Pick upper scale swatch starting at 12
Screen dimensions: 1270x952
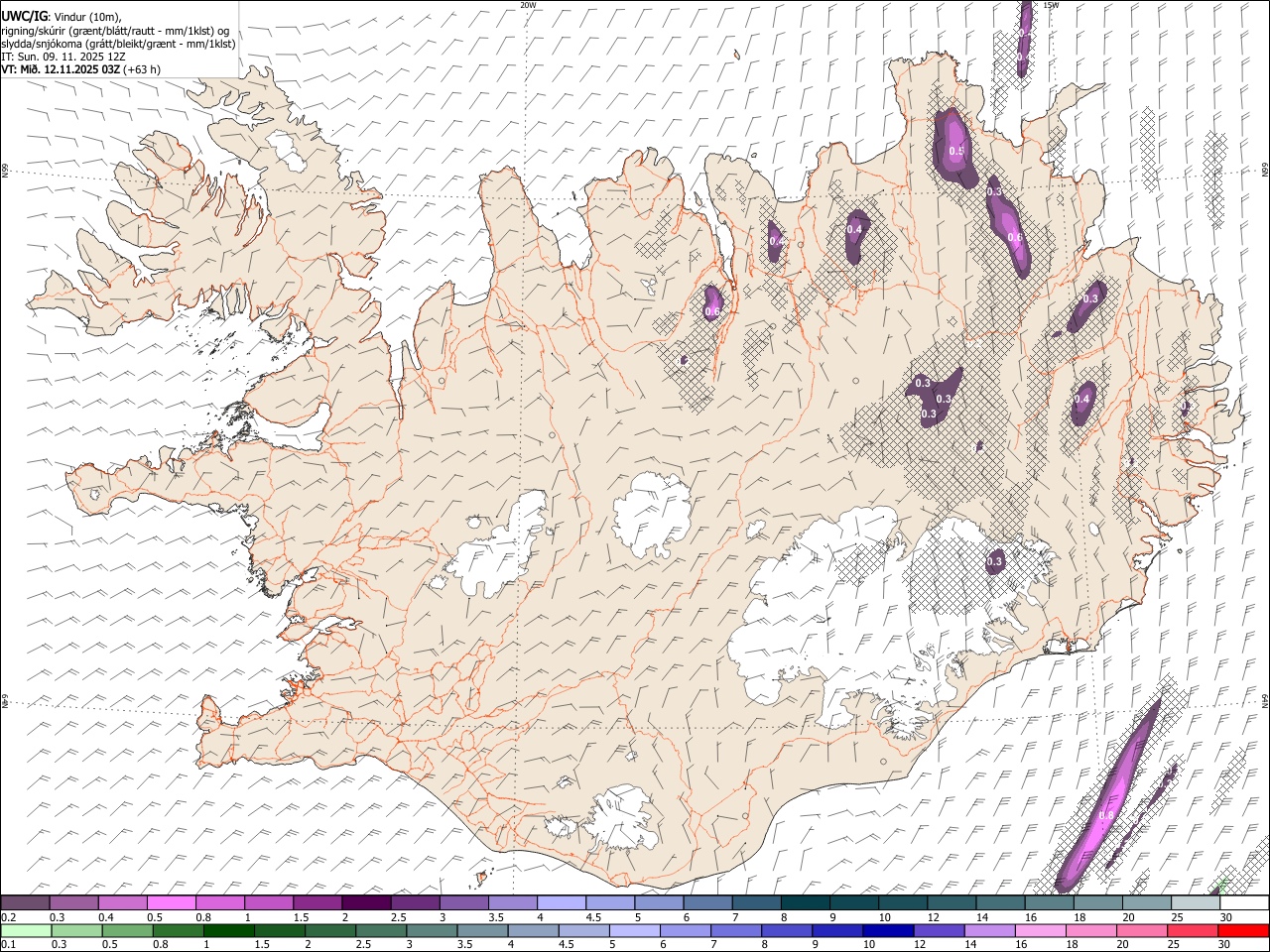(952, 903)
